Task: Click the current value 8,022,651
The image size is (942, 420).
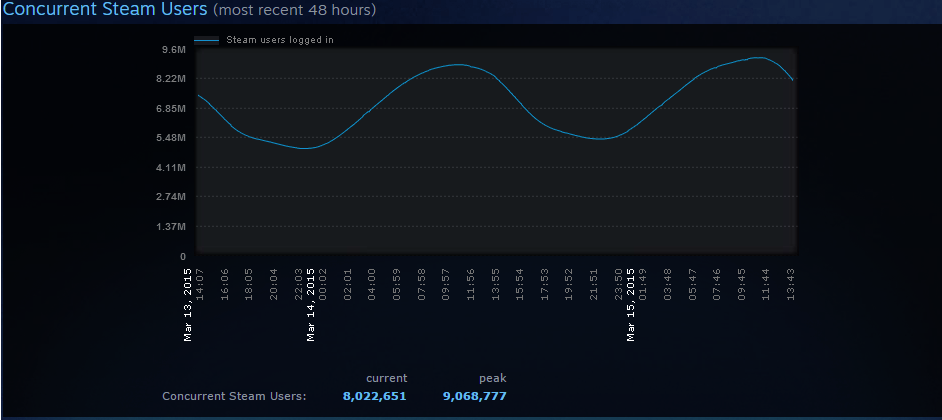Action: click(x=375, y=397)
